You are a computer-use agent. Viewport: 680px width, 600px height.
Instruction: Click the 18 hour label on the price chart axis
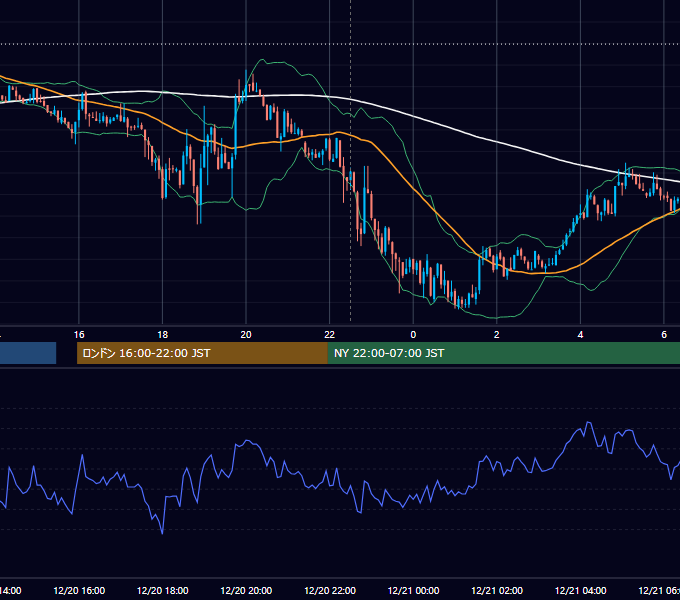[163, 335]
